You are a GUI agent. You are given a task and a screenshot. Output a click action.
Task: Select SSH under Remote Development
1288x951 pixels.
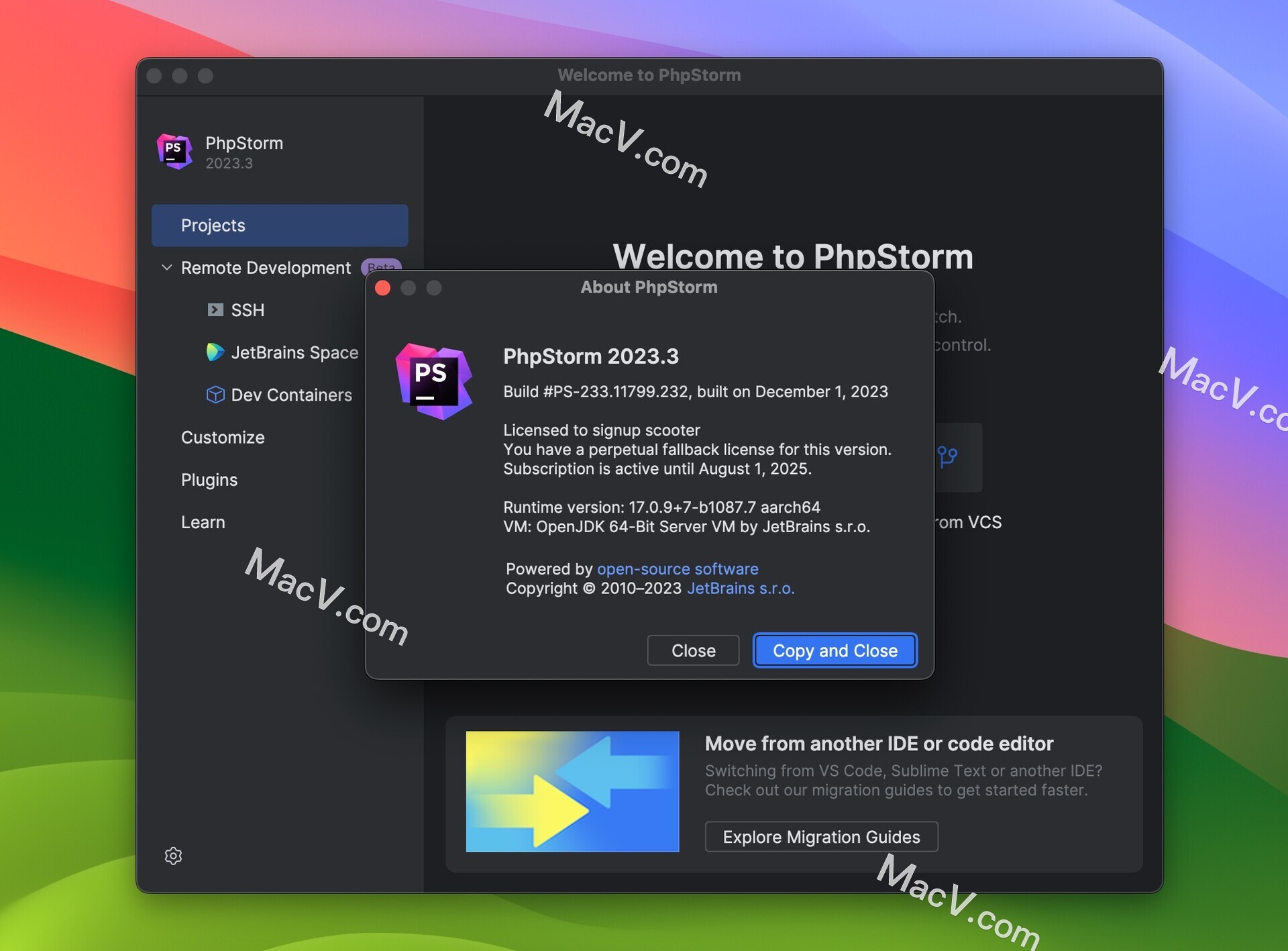tap(248, 310)
